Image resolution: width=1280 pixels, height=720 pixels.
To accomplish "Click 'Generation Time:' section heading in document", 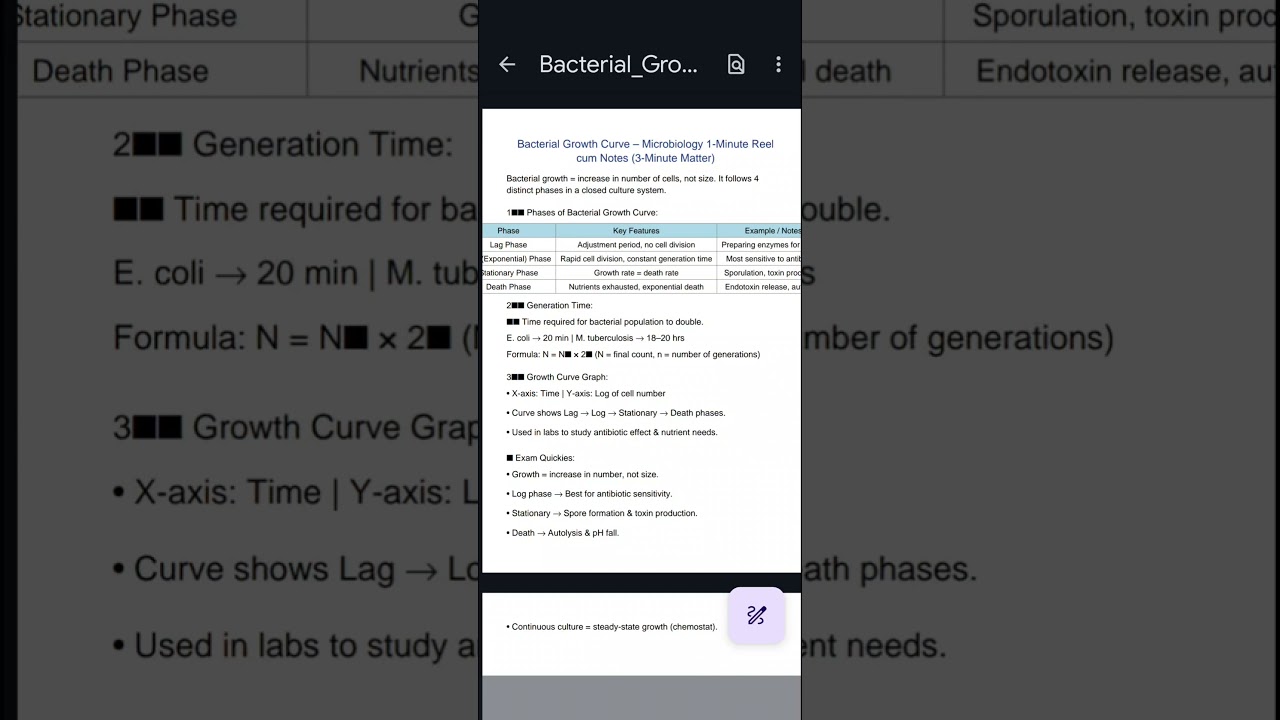I will click(549, 305).
